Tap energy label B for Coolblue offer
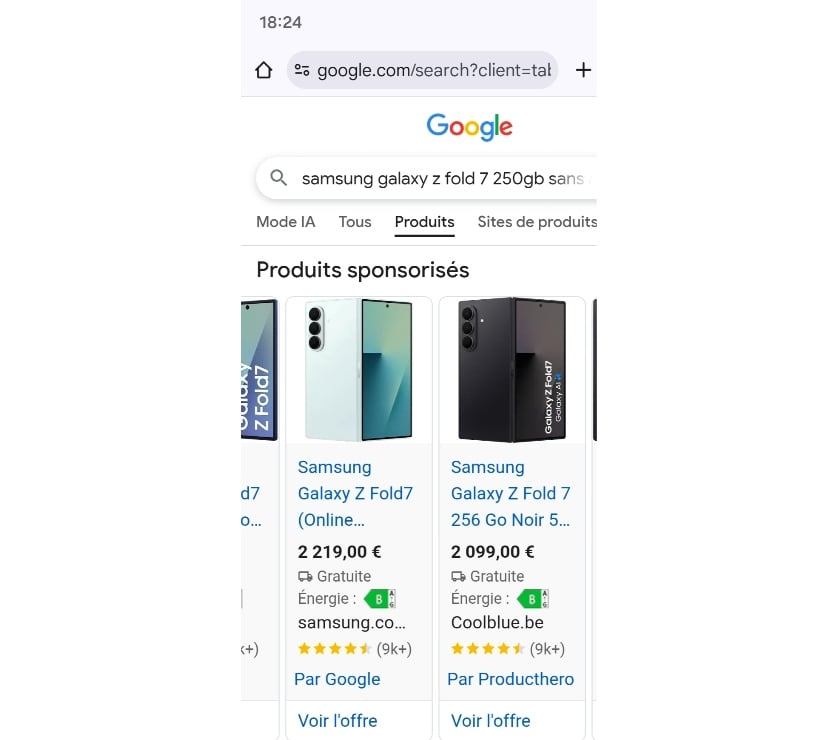The width and height of the screenshot is (840, 740). pyautogui.click(x=533, y=599)
